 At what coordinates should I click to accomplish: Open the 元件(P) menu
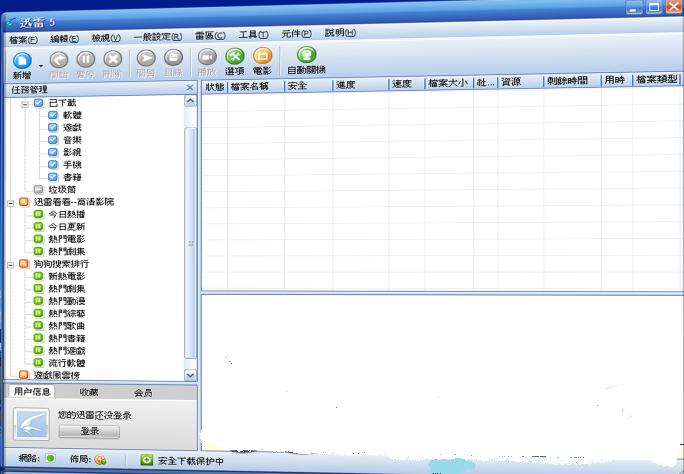tap(296, 34)
